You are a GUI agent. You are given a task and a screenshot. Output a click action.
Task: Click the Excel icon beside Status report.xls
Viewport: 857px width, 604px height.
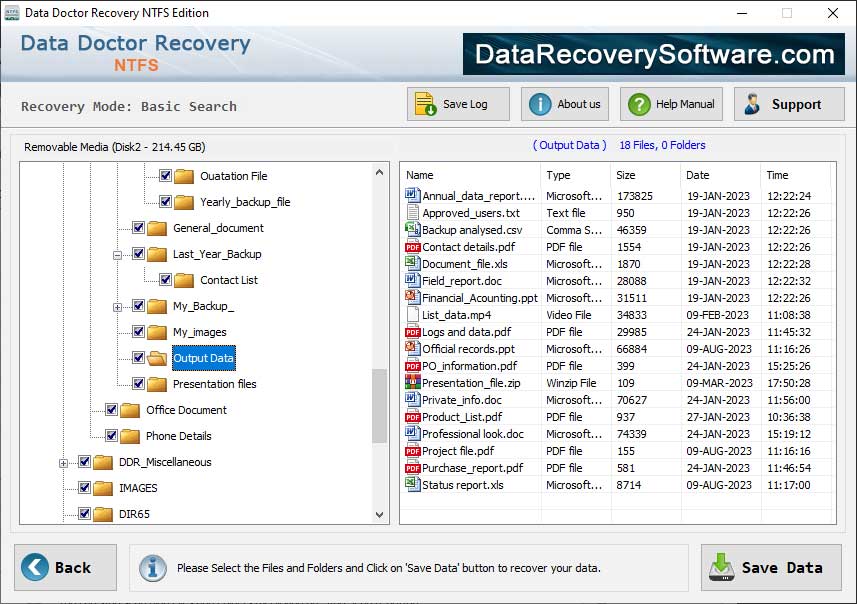point(412,485)
